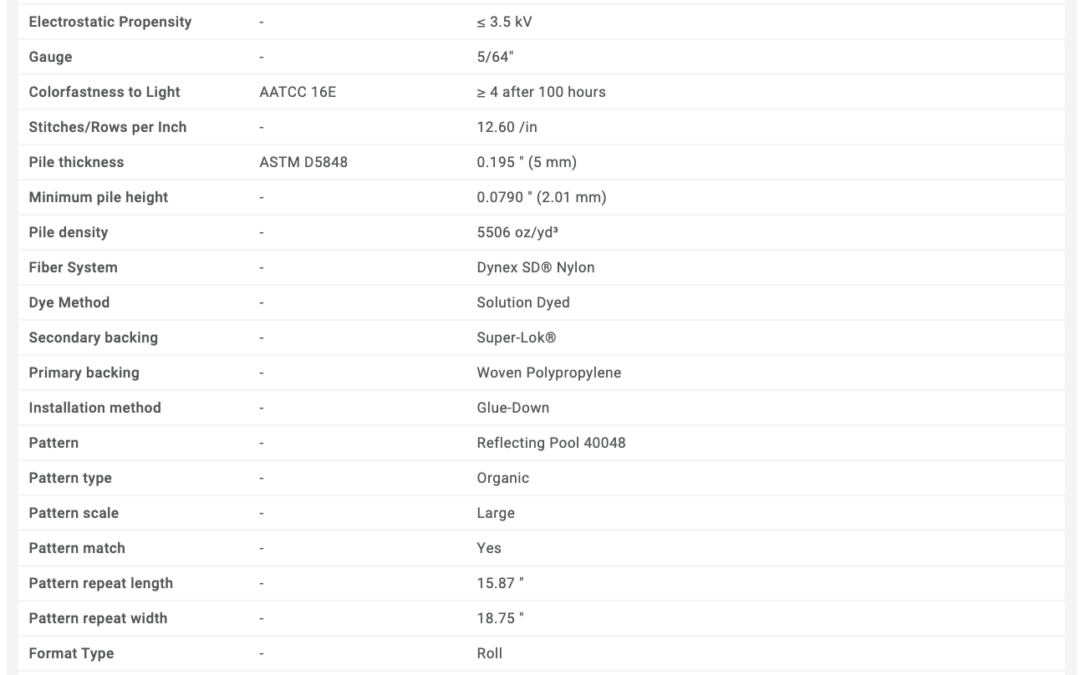Image resolution: width=1080 pixels, height=675 pixels.
Task: Select the Super-Lok® secondary backing value
Action: [517, 338]
